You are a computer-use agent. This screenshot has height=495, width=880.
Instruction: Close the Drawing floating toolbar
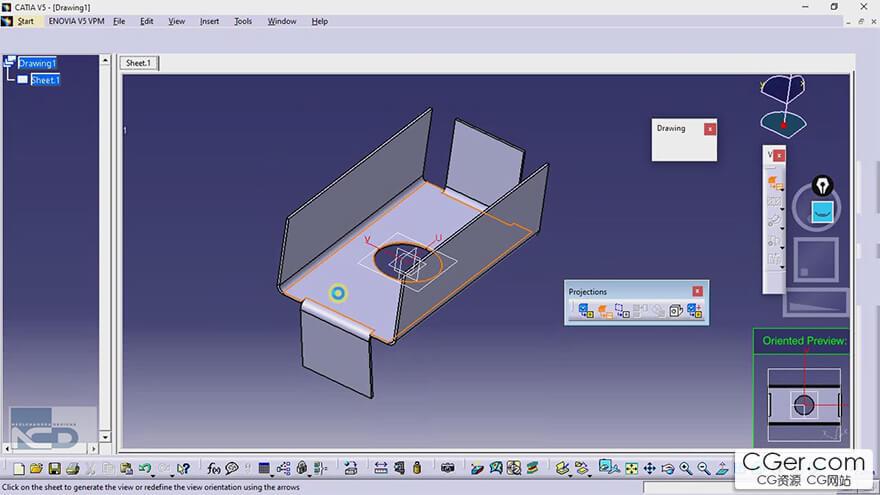pyautogui.click(x=710, y=129)
